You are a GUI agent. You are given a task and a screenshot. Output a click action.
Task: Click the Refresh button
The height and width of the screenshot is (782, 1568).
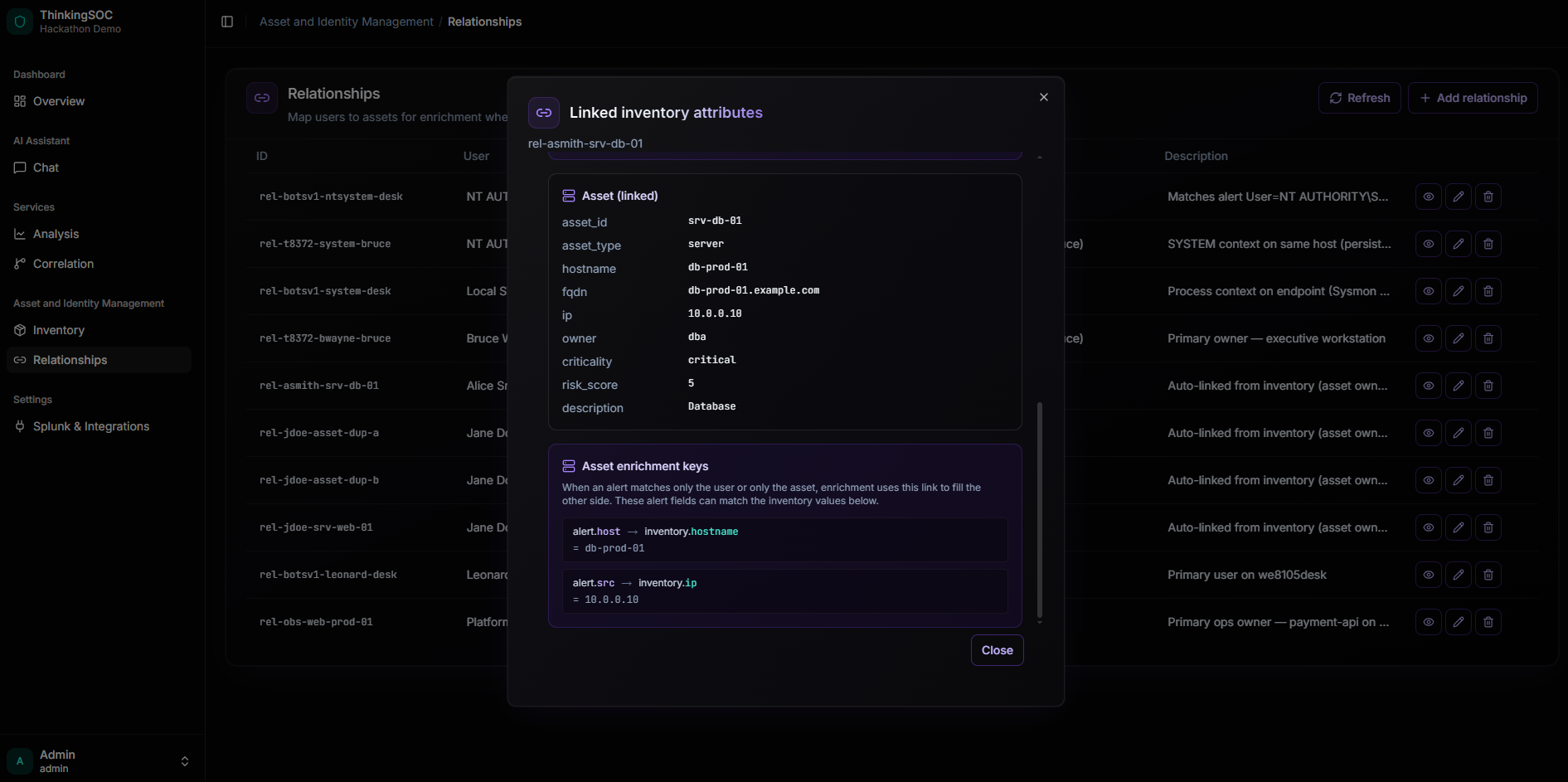click(1360, 98)
